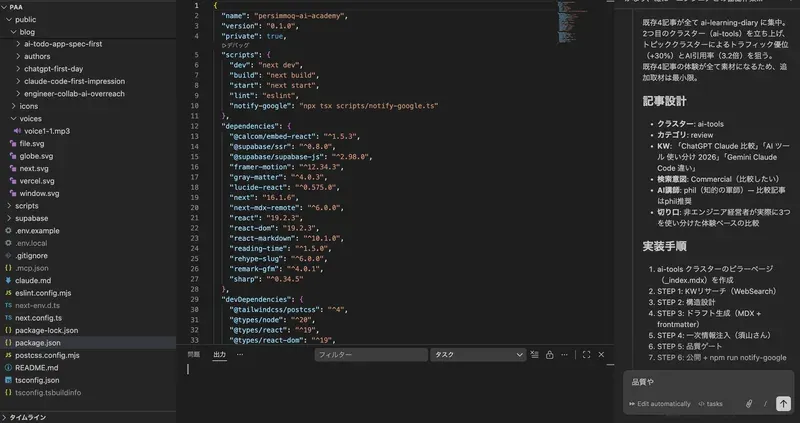800x423 pixels.
Task: Expand the claude-code-first-impression folder
Action: point(18,81)
